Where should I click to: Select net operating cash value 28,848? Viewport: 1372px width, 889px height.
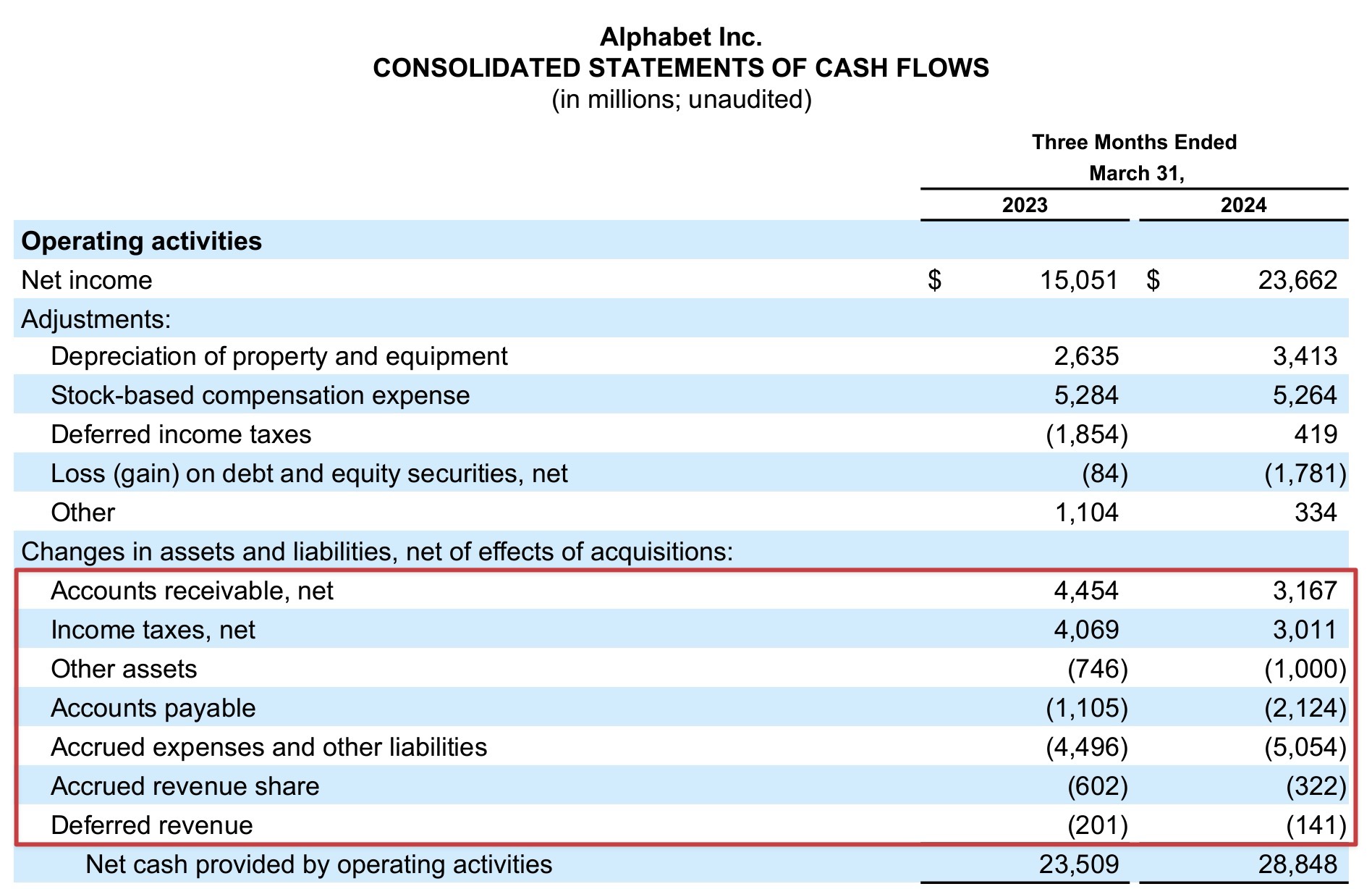(1297, 865)
